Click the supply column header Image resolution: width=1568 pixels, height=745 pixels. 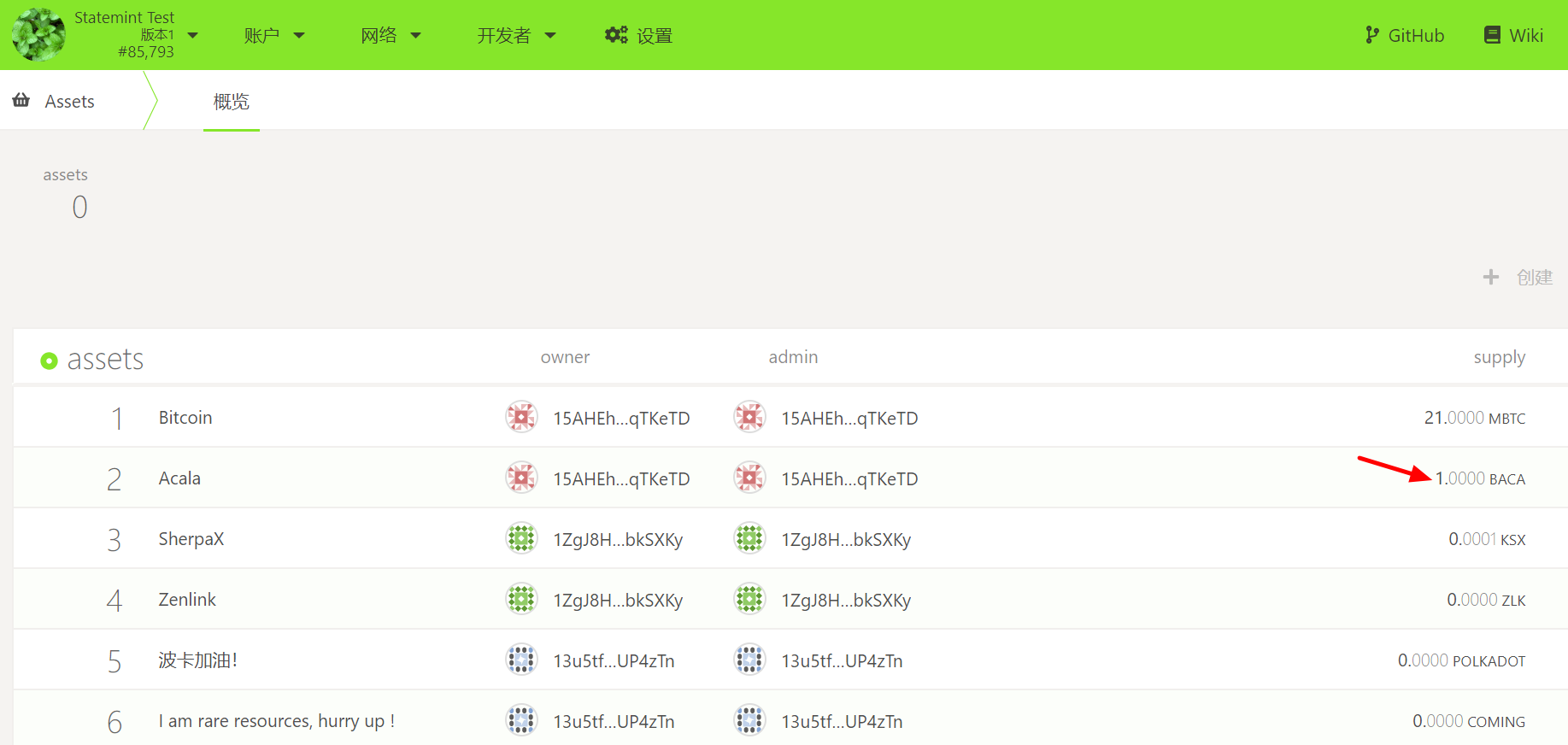1500,358
